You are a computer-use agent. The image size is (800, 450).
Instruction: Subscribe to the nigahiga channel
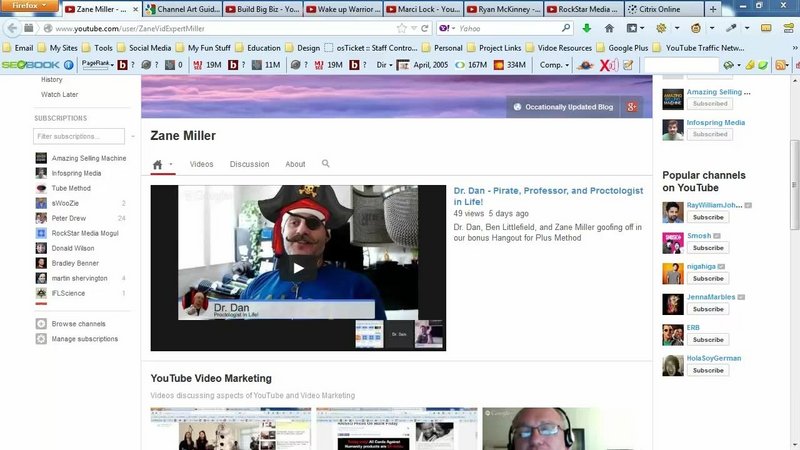pyautogui.click(x=708, y=279)
